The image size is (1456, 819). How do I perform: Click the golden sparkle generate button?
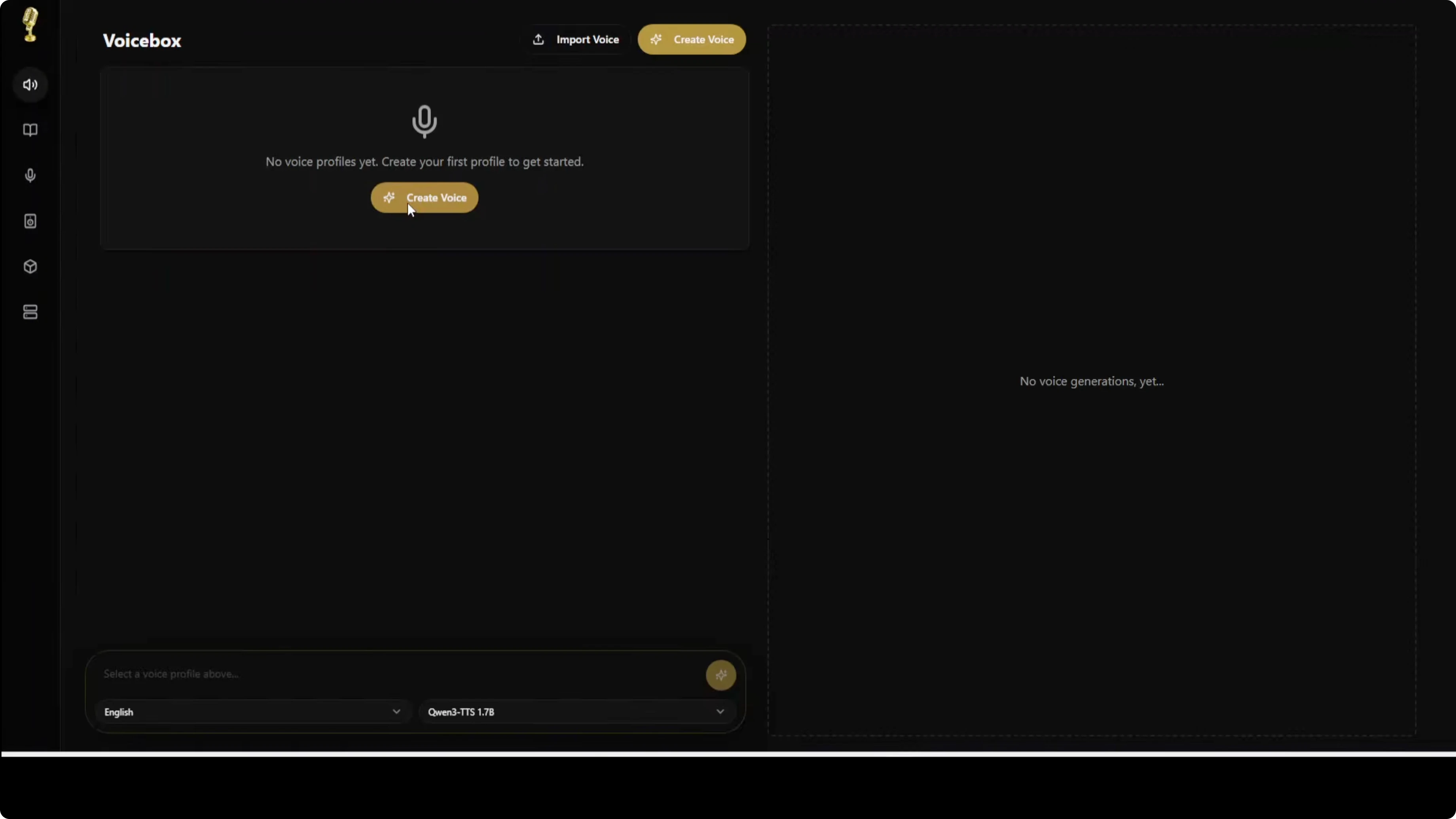[x=720, y=675]
